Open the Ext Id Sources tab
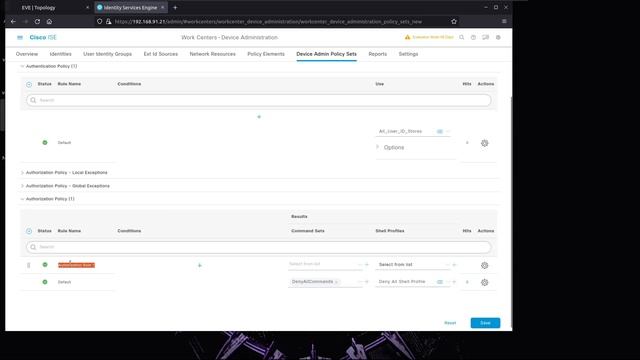Image resolution: width=640 pixels, height=360 pixels. pyautogui.click(x=160, y=54)
